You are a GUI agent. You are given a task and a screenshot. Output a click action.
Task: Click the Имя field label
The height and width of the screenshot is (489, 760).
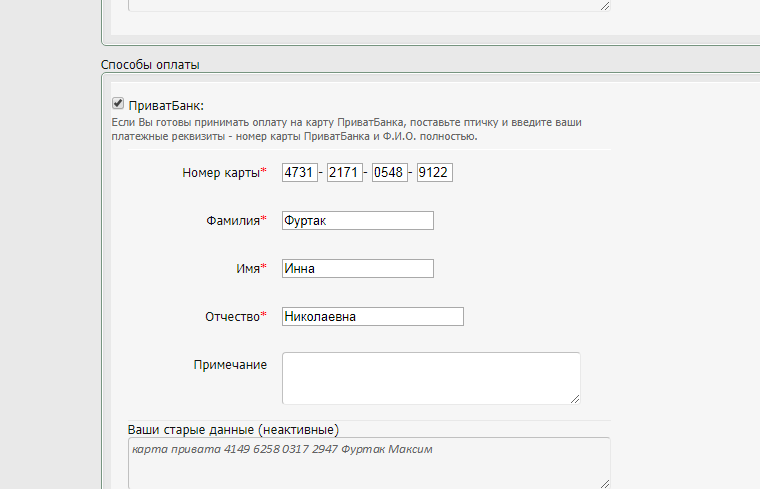pyautogui.click(x=241, y=269)
